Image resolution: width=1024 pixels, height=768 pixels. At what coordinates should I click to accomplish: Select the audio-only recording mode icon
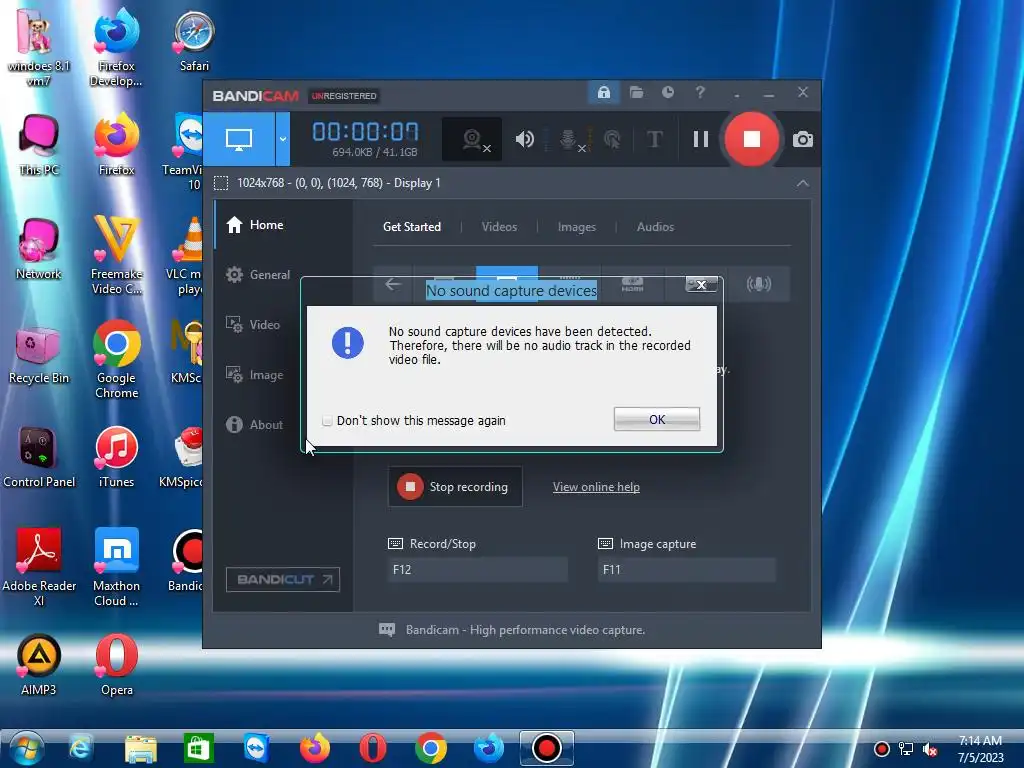(x=759, y=284)
